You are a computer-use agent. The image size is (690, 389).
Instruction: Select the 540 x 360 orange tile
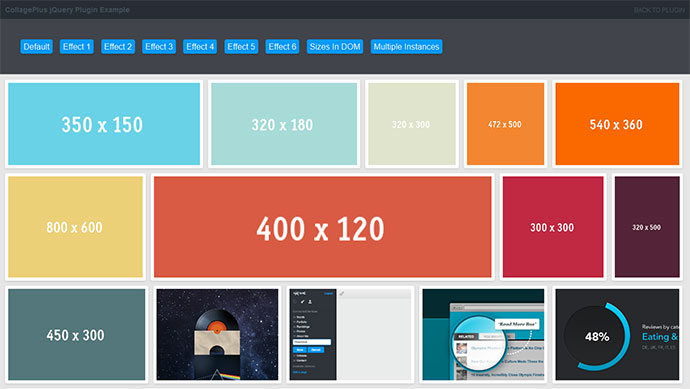coord(617,124)
